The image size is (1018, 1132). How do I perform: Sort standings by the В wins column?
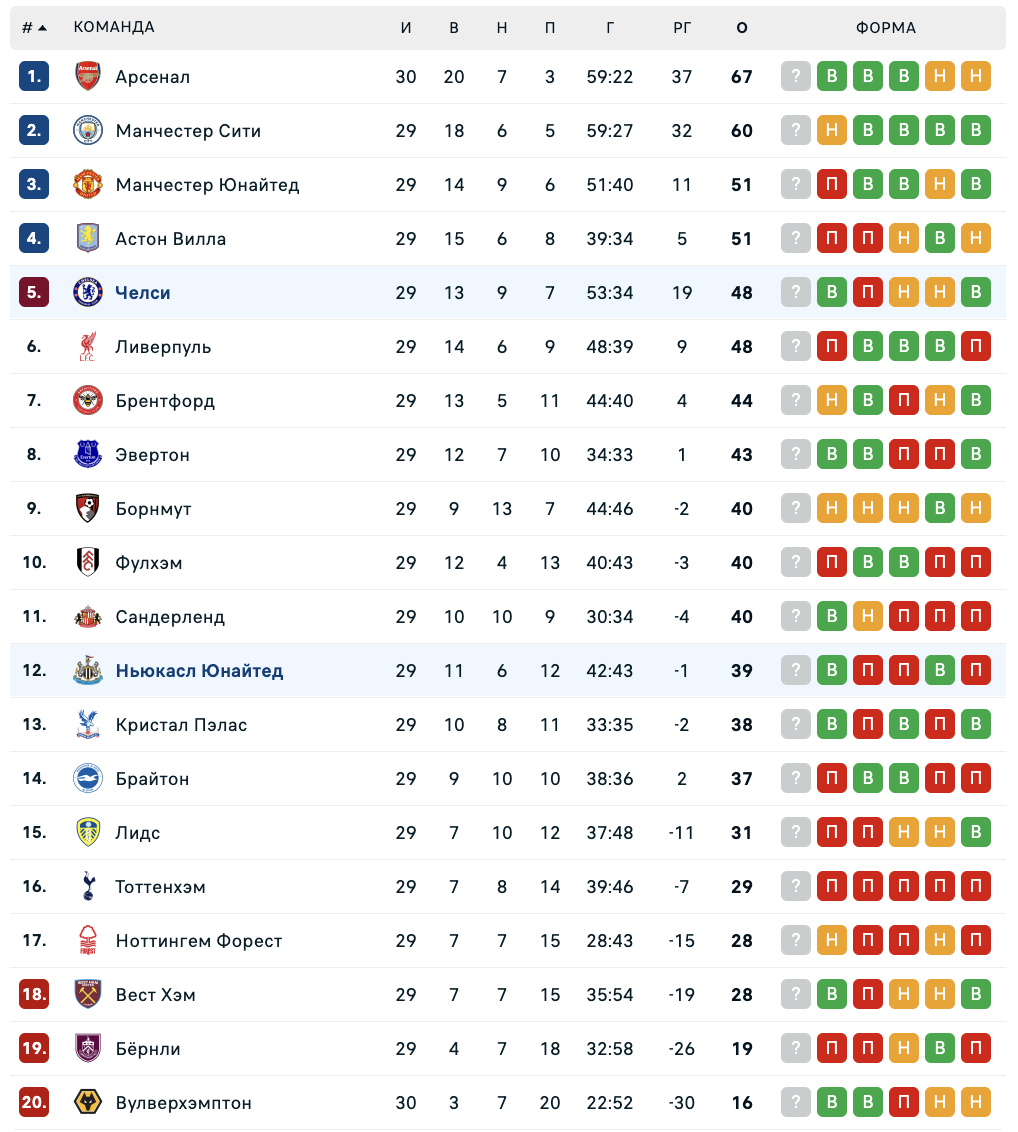pyautogui.click(x=454, y=28)
